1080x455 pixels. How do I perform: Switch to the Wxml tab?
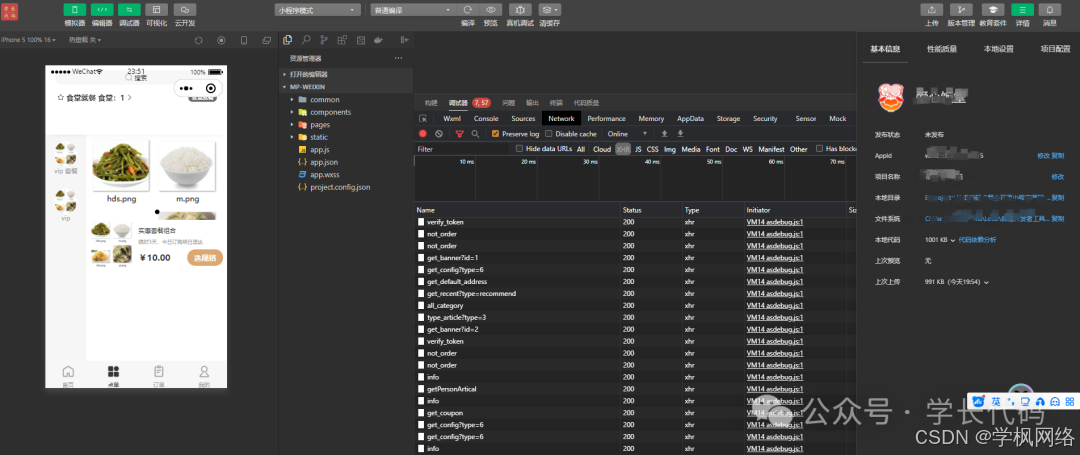[452, 118]
